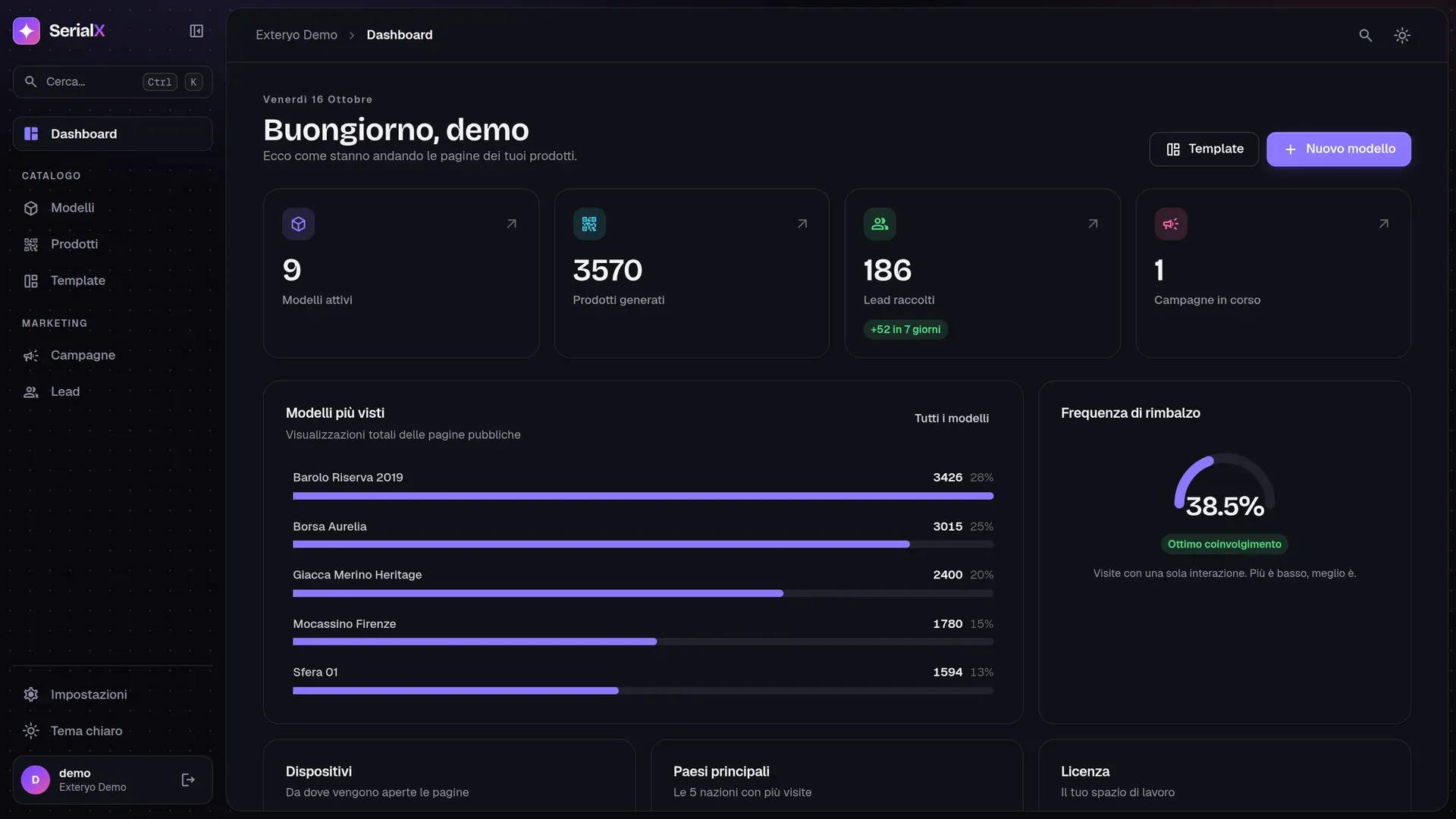
Task: Click the Lead raccolti people icon
Action: click(x=880, y=224)
